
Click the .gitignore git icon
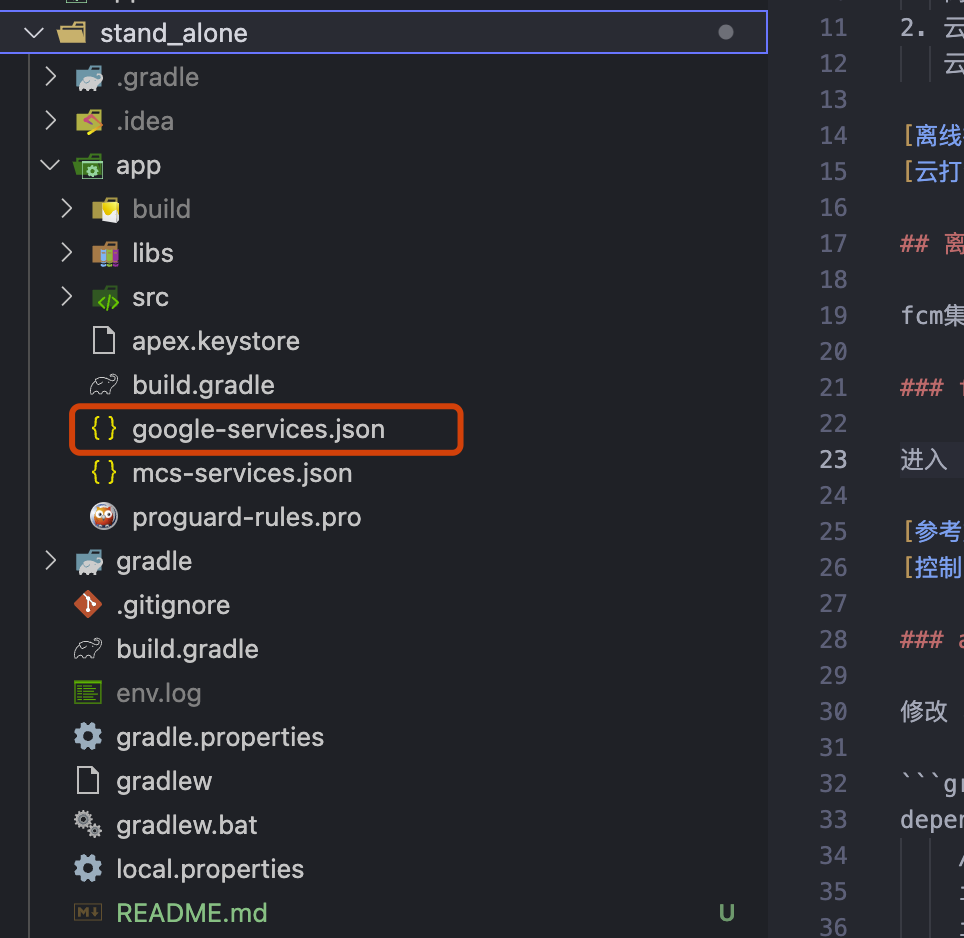point(88,605)
